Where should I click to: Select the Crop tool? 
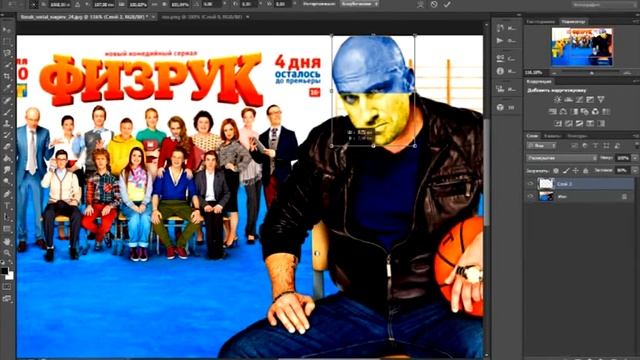coord(7,76)
